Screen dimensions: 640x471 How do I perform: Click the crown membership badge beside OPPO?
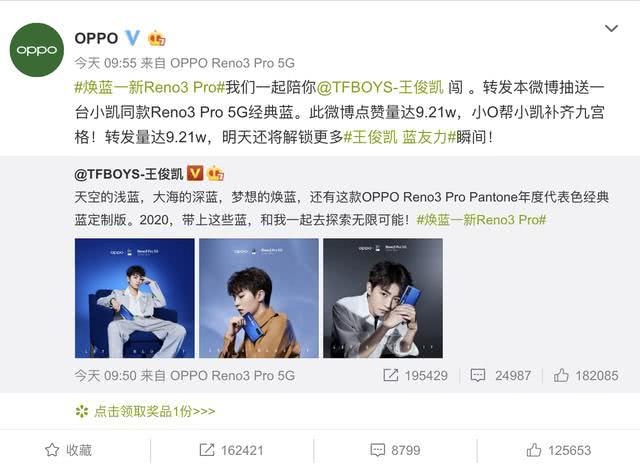click(157, 38)
